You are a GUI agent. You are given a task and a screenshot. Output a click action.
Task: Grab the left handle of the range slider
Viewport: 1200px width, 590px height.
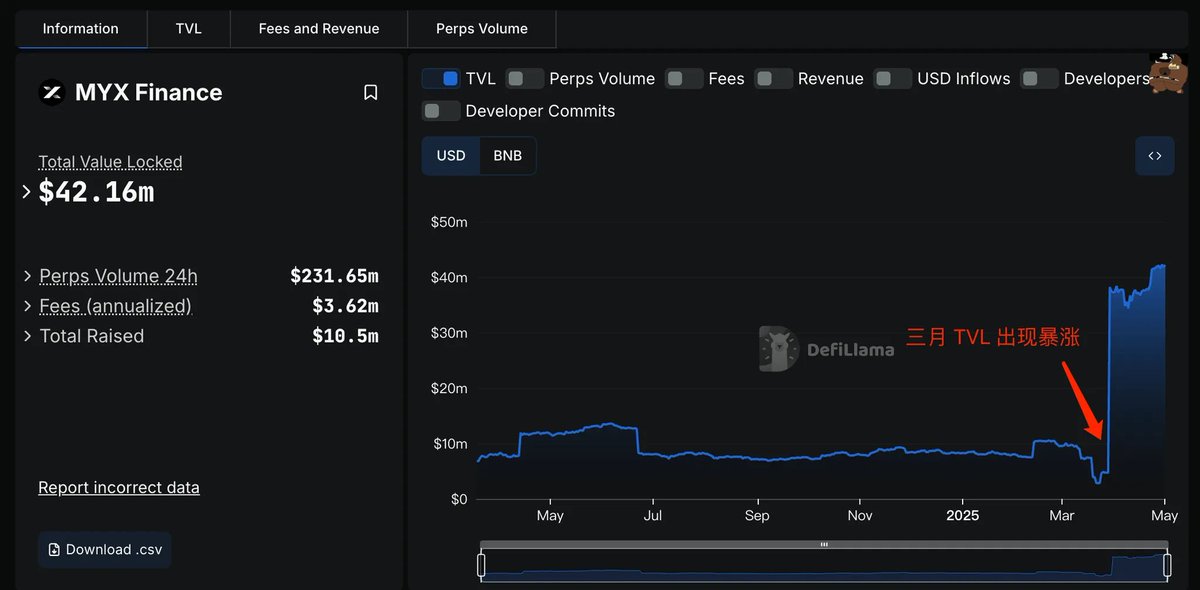(x=481, y=566)
